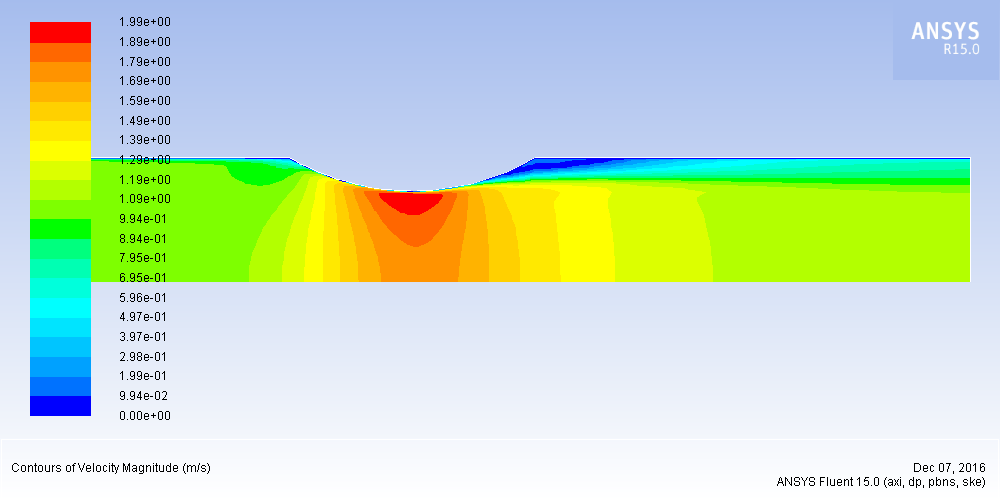1000x500 pixels.
Task: Click the 1.99e+00 maximum legend value
Action: coord(145,22)
